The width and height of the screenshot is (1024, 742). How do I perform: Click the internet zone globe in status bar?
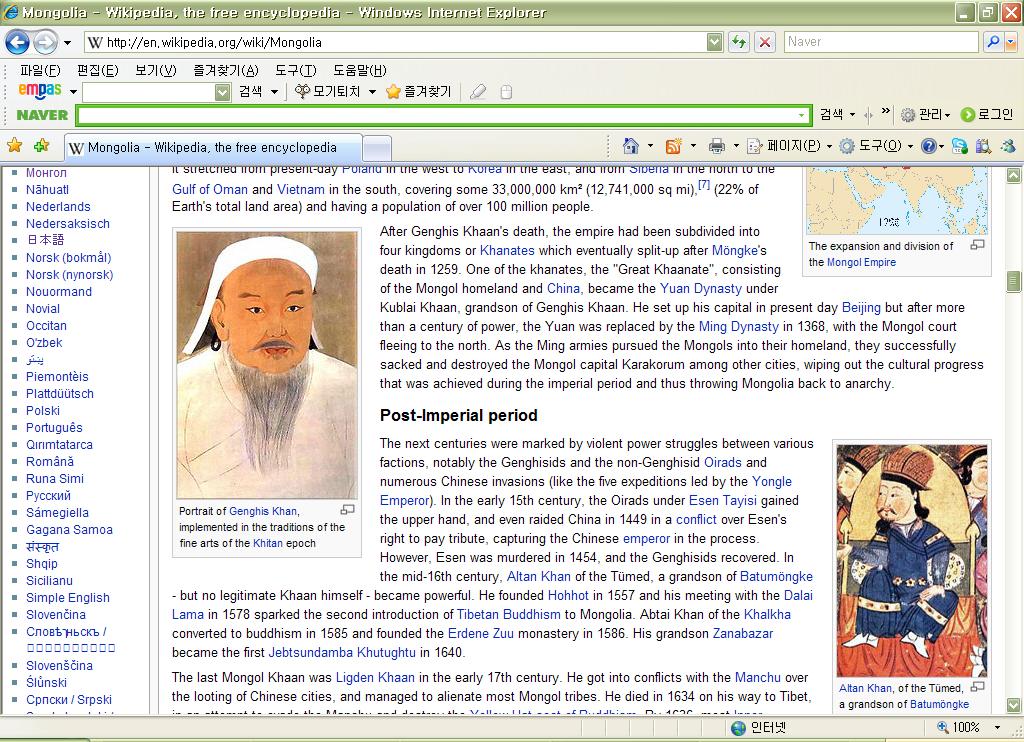point(739,728)
